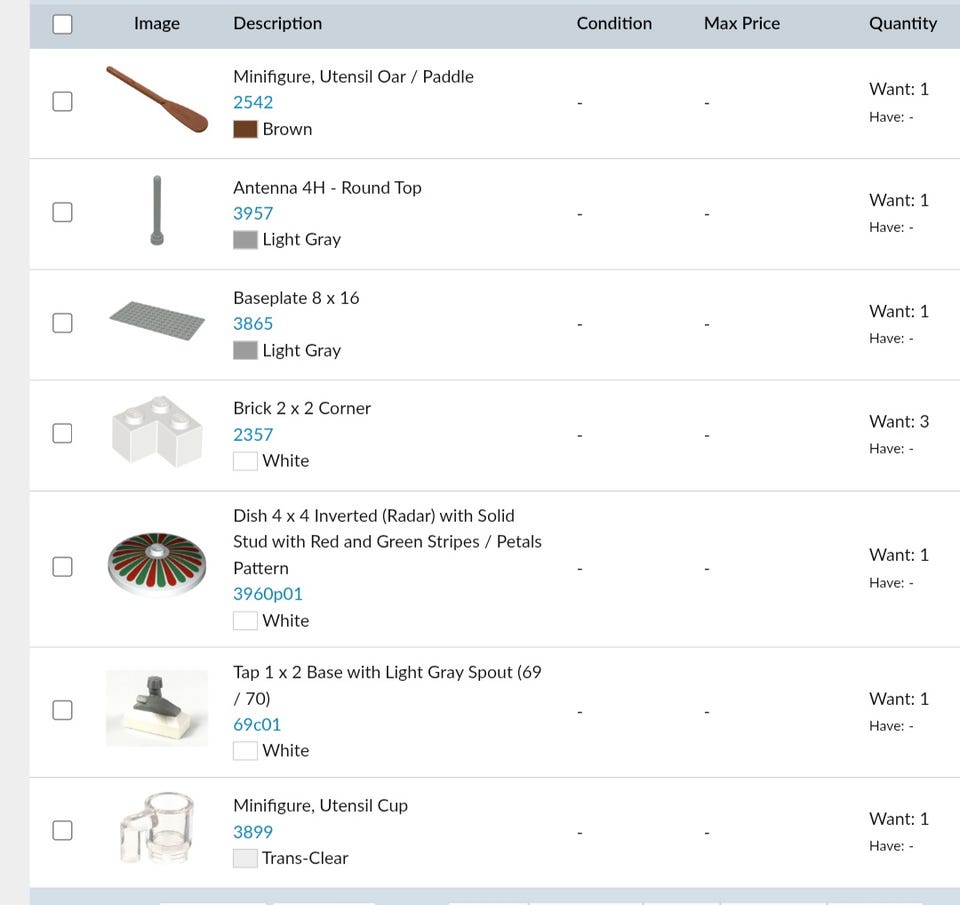The image size is (960, 905).
Task: Open the radar dish striped image
Action: (x=157, y=566)
